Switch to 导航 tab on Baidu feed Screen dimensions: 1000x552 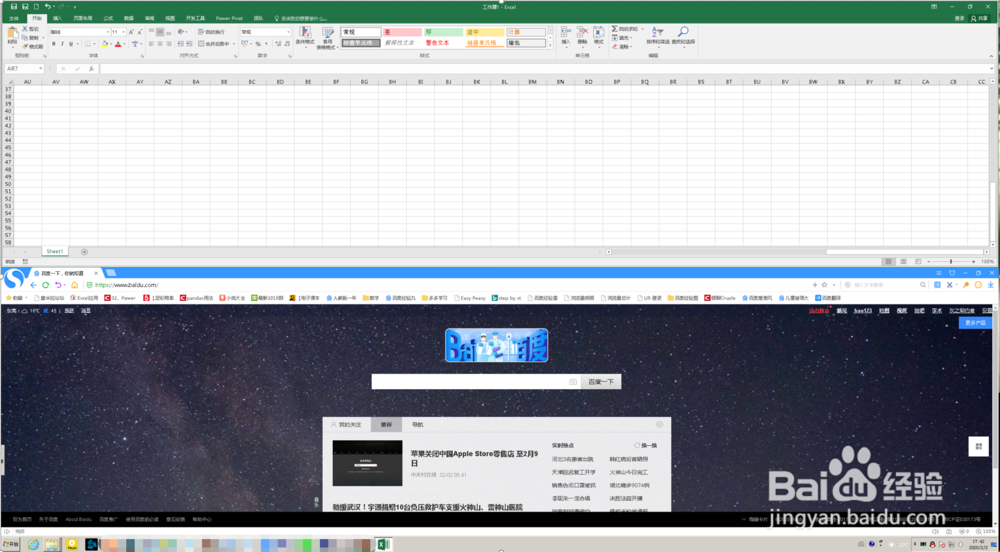(x=417, y=425)
